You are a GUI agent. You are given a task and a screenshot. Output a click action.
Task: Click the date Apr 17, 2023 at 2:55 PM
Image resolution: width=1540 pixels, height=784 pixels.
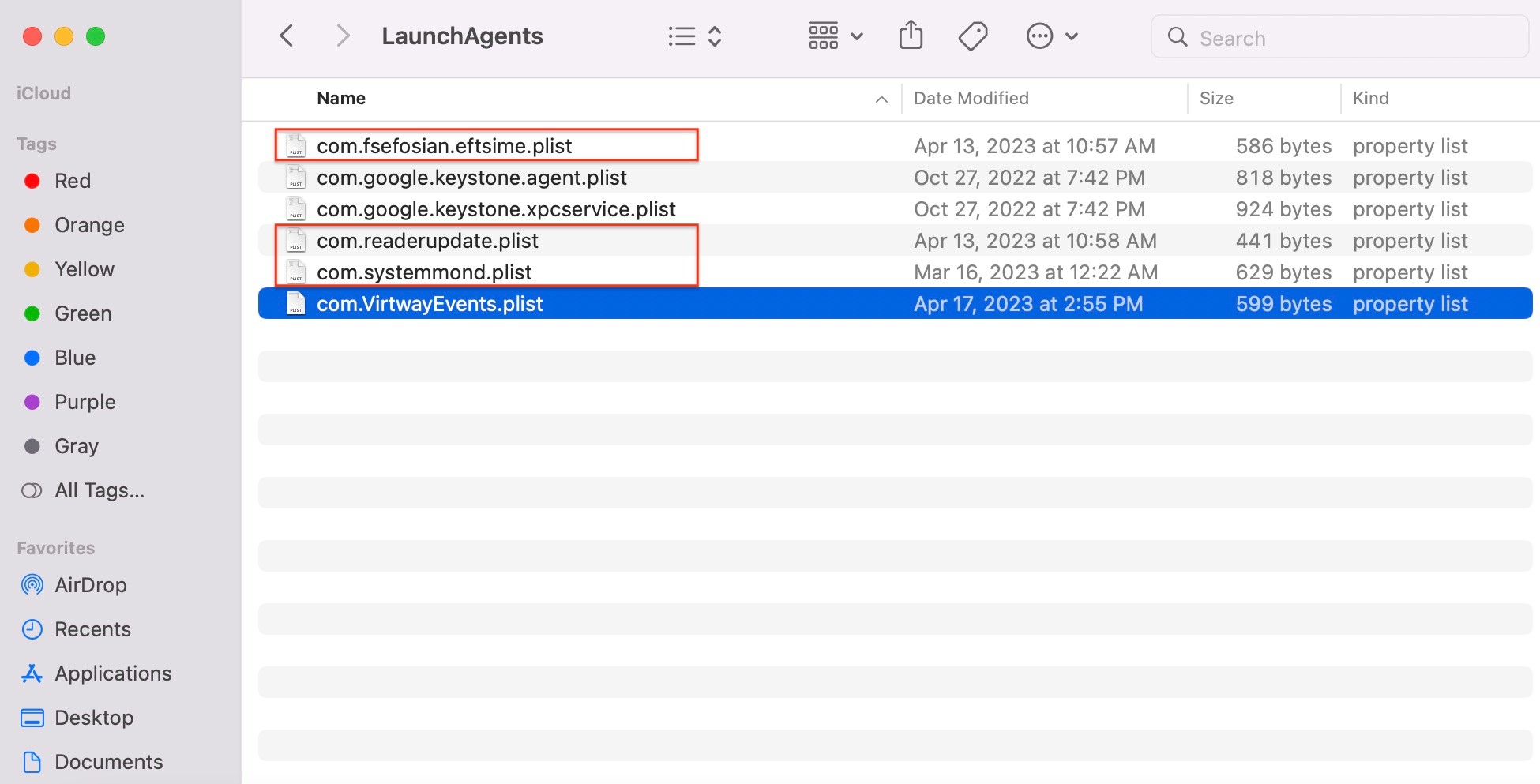[x=1028, y=304]
